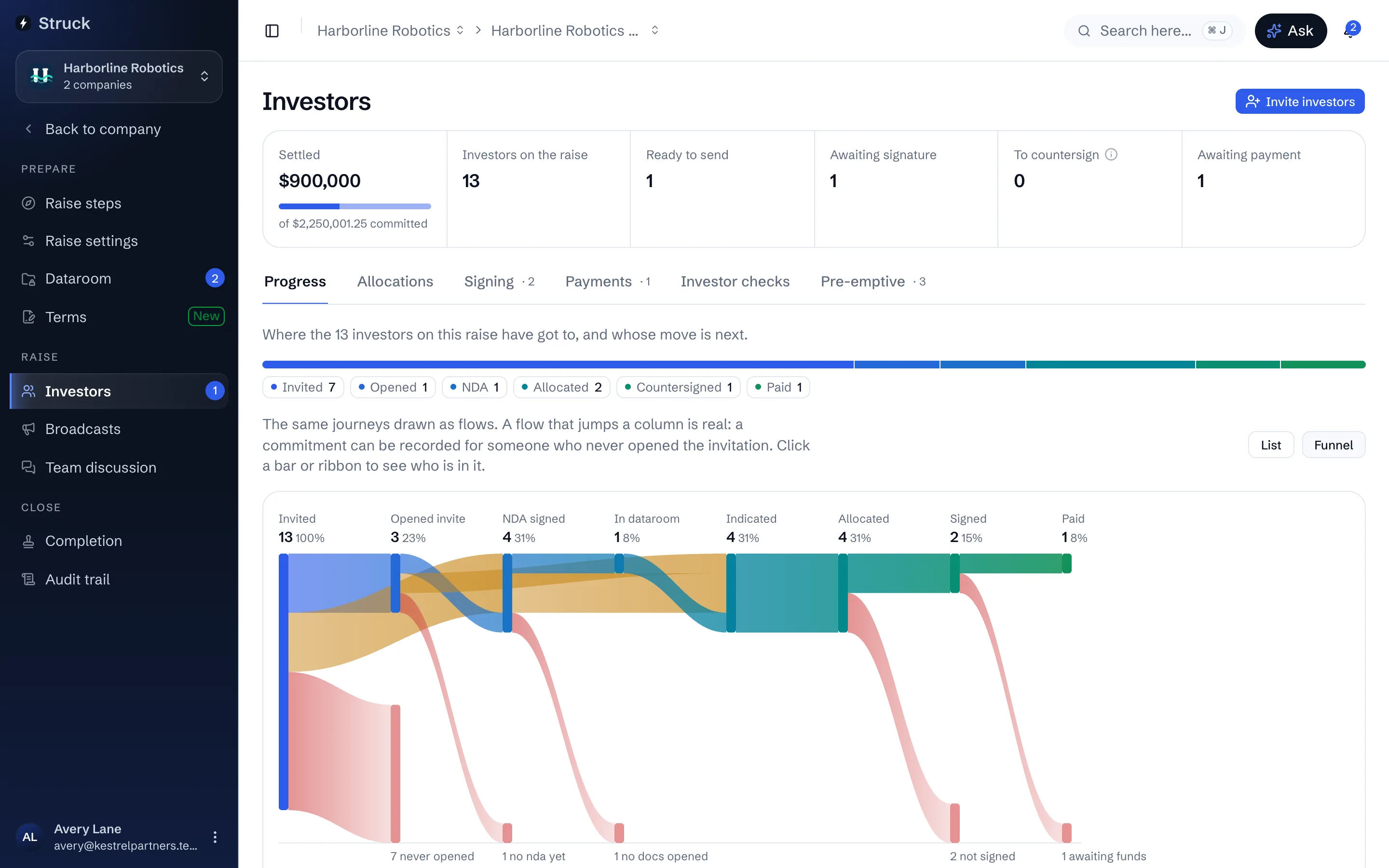Switch to the Allocations tab

click(x=395, y=281)
